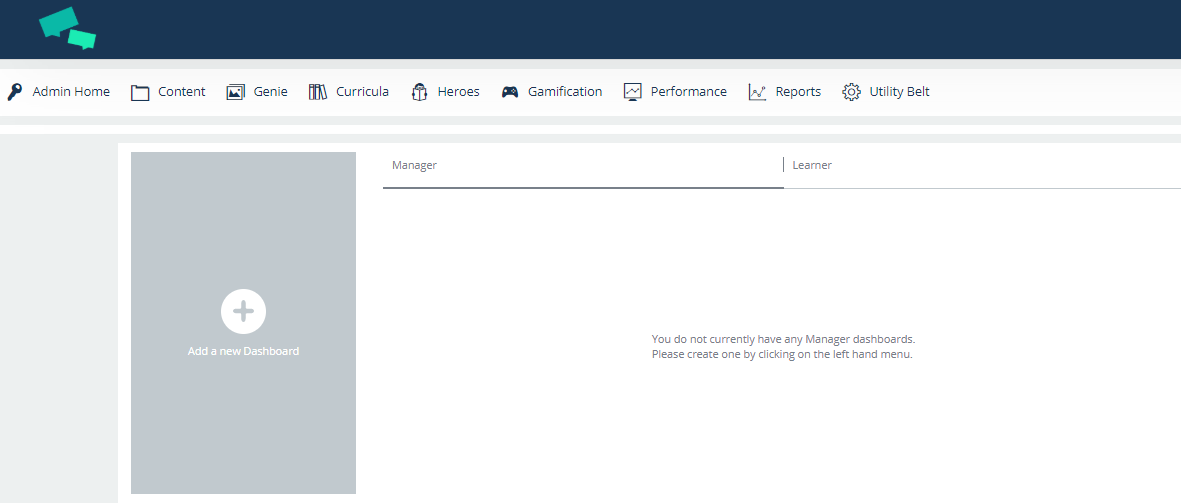Click the key icon beside Admin Home
Screen dimensions: 1181x503
click(15, 92)
